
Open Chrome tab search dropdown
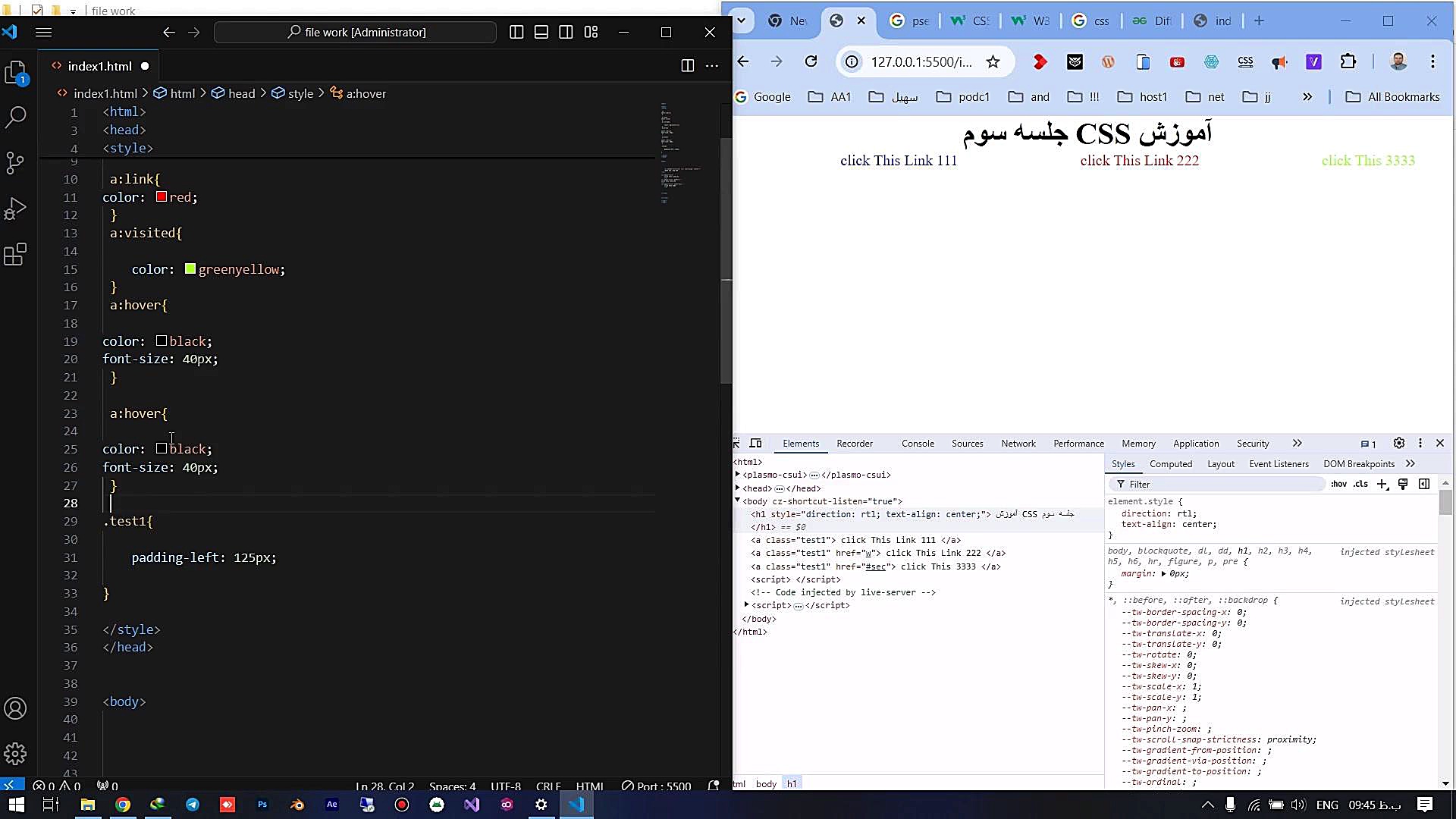(x=742, y=20)
